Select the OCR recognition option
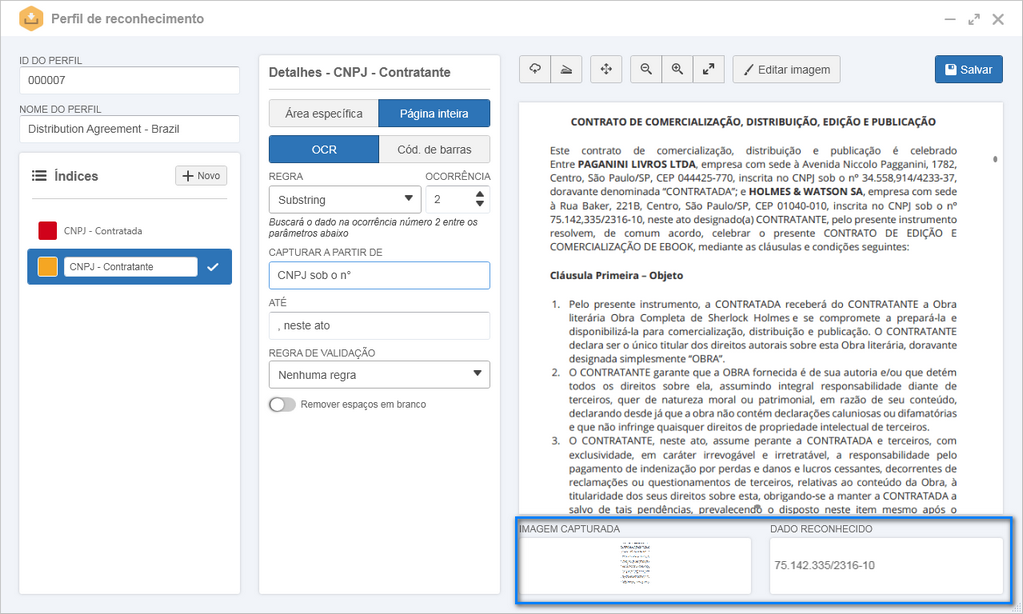Viewport: 1023px width, 614px height. coord(324,149)
